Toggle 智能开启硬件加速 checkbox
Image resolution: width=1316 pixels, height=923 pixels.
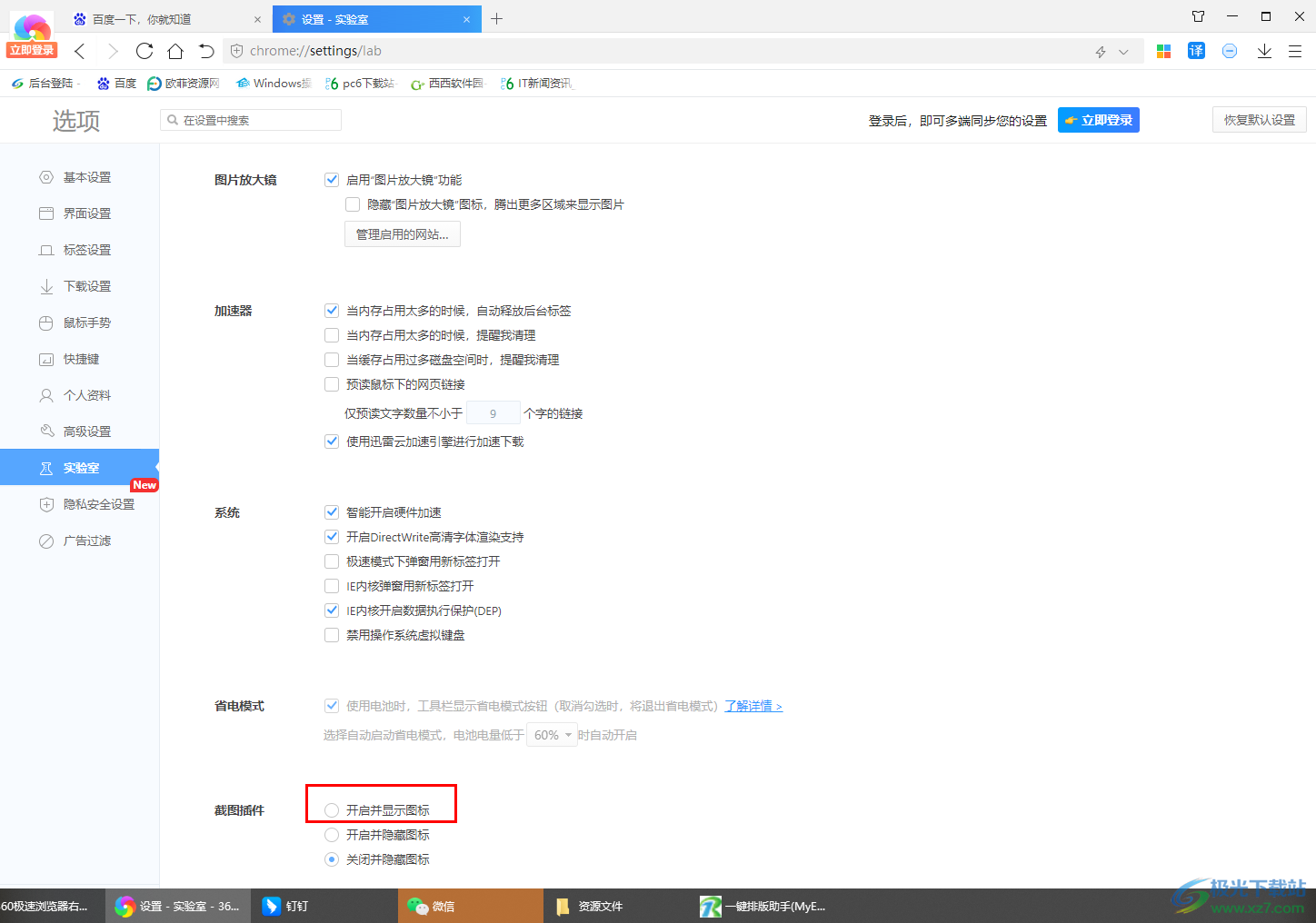(332, 512)
